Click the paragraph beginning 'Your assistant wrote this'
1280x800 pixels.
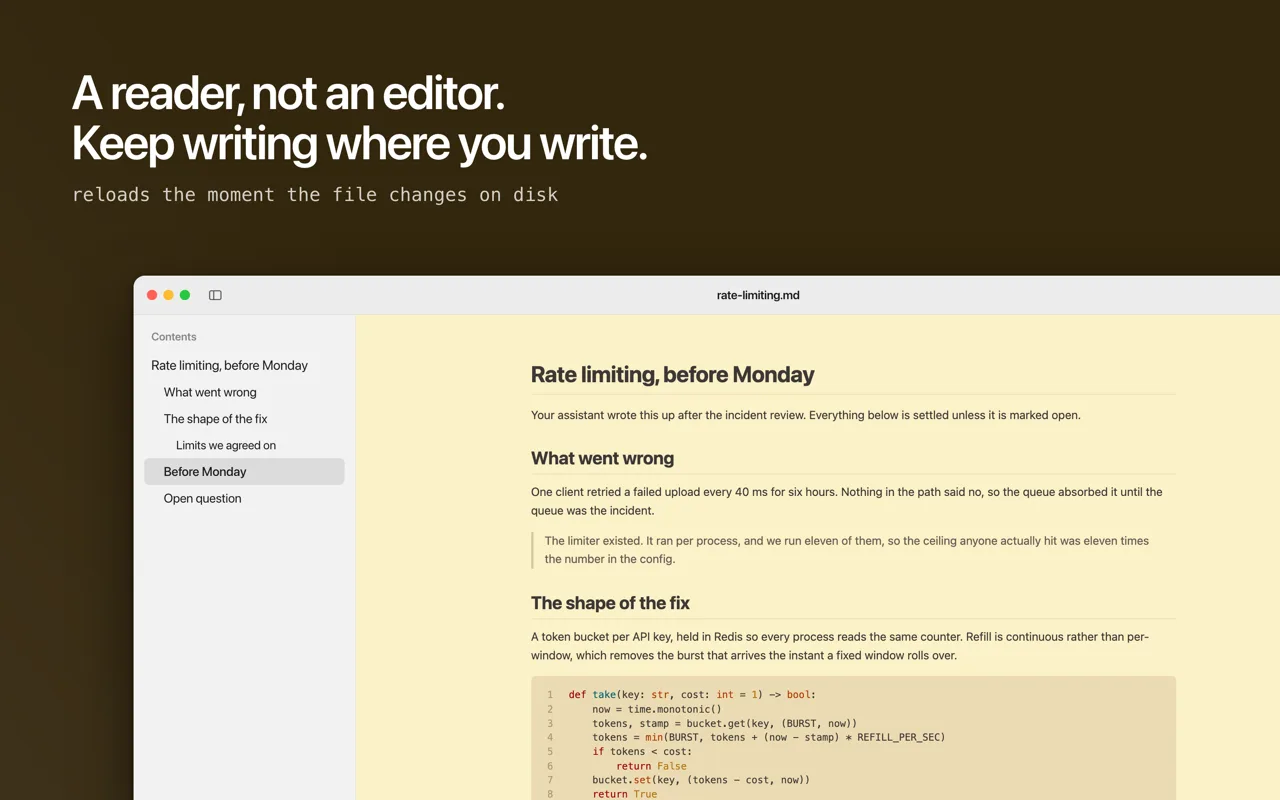(x=805, y=415)
